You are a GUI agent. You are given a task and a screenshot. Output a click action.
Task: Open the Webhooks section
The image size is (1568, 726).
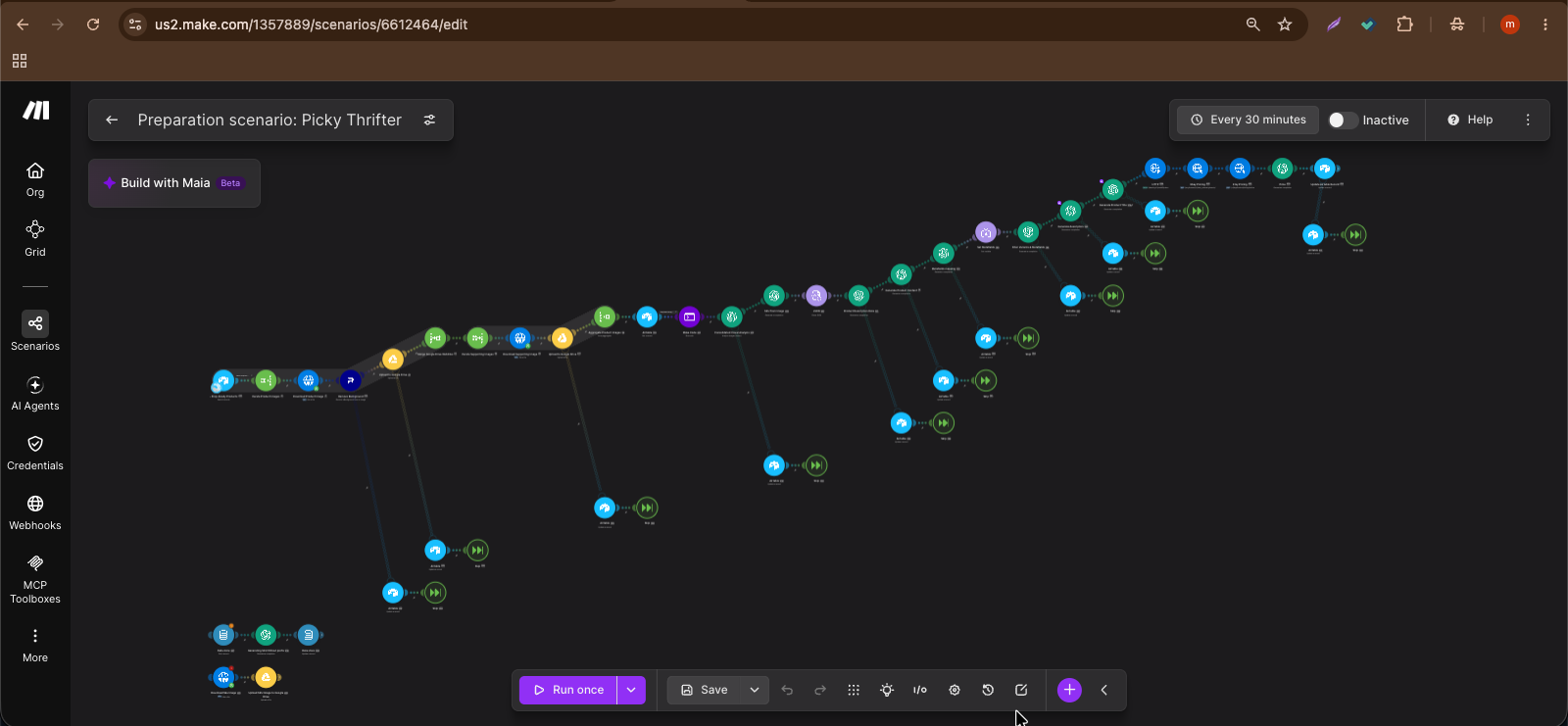[x=35, y=512]
